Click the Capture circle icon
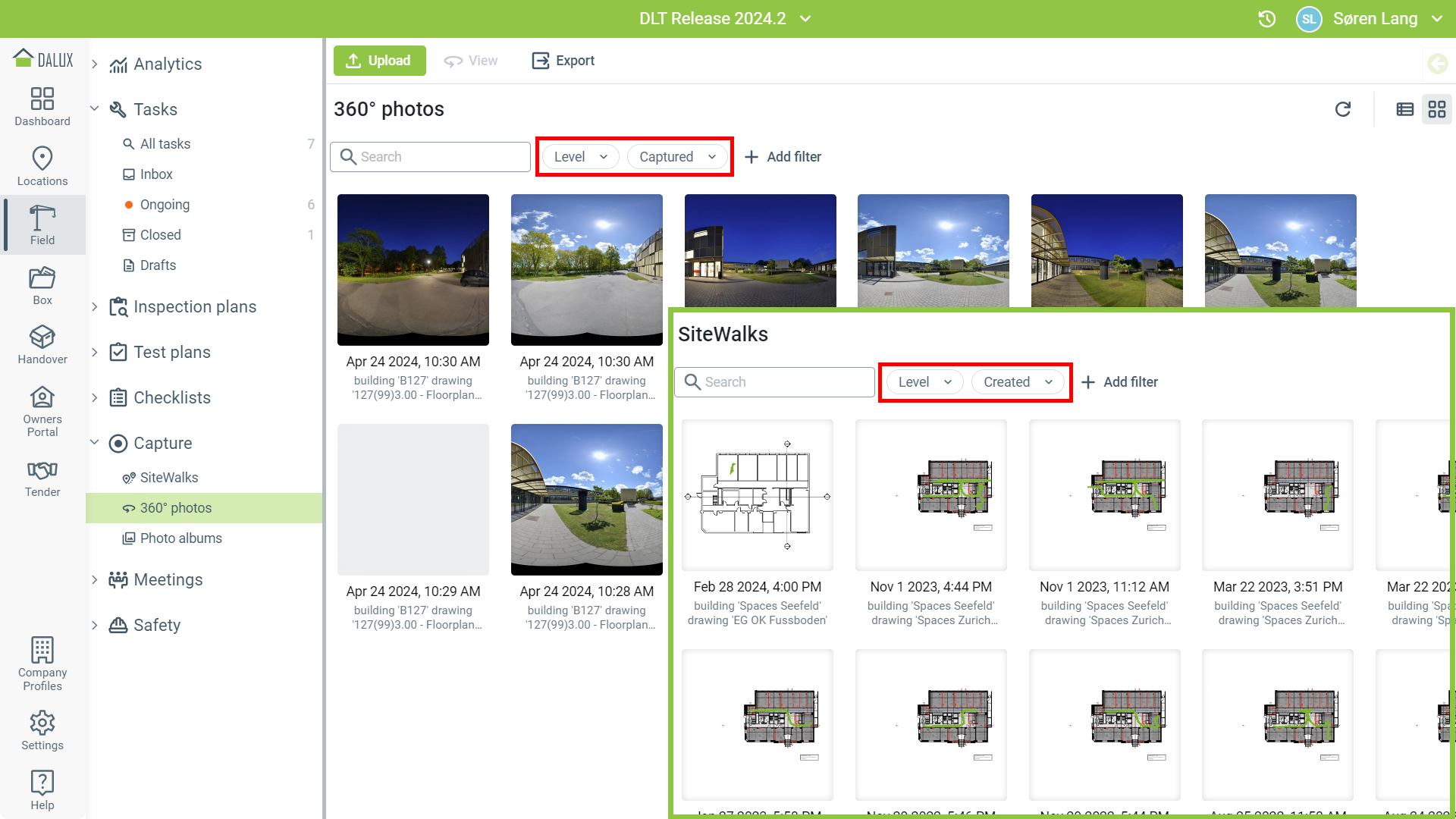 (118, 443)
